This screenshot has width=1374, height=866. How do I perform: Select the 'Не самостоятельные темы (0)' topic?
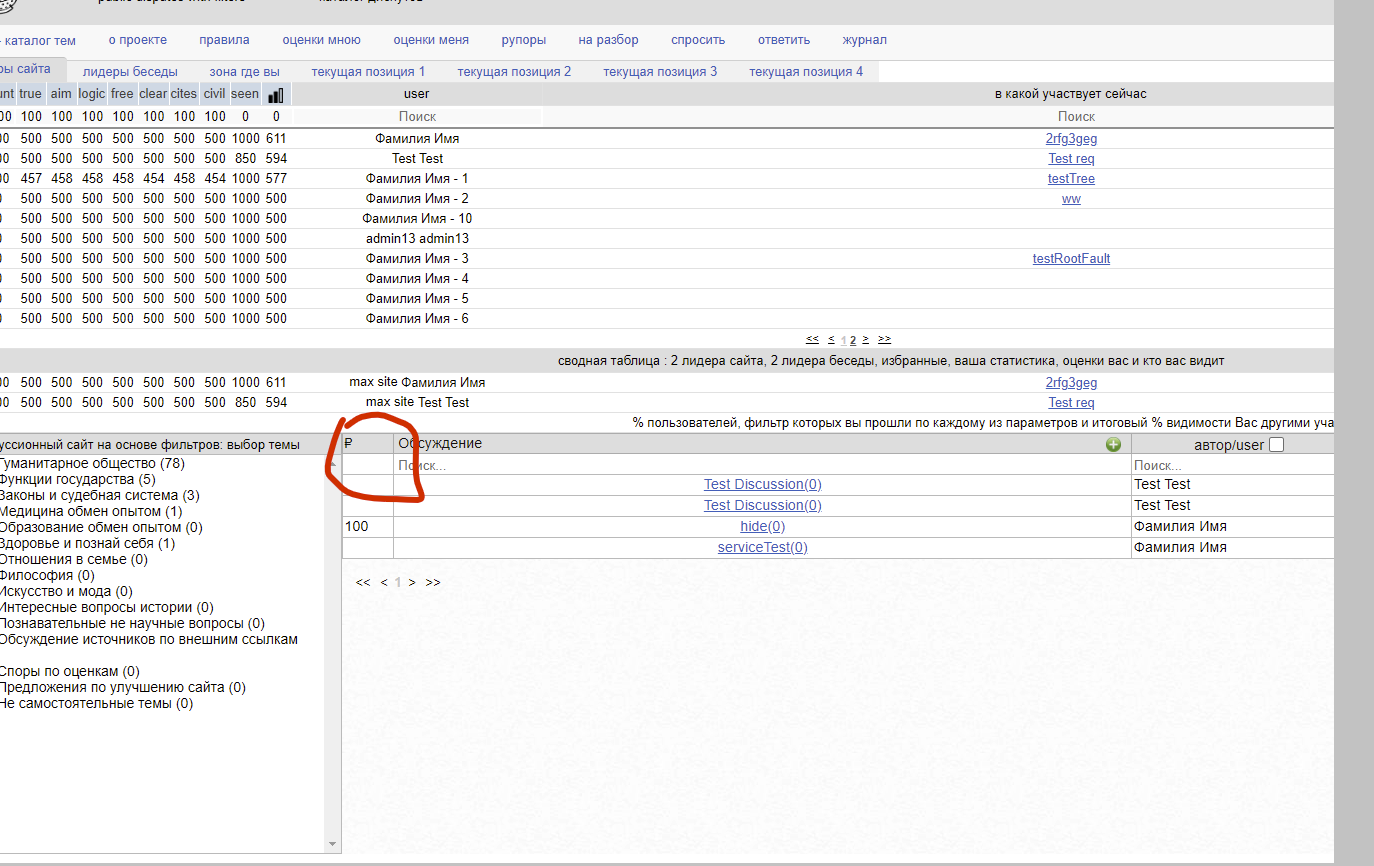tap(97, 704)
